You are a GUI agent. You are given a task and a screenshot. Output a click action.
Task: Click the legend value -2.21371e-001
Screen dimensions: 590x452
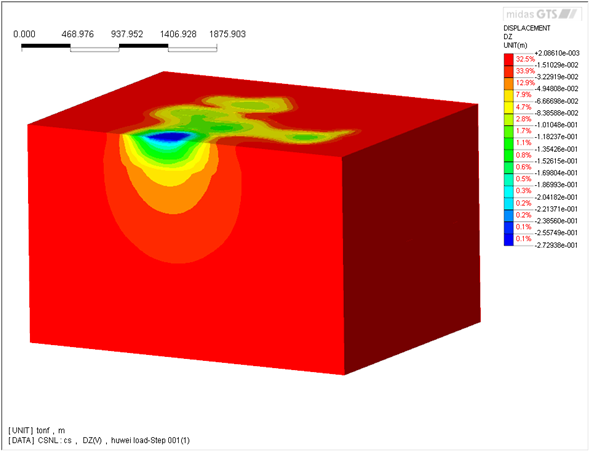click(557, 209)
